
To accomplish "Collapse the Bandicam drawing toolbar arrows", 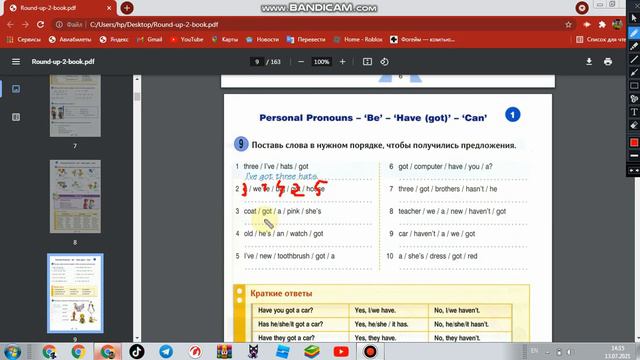I will coord(634,170).
